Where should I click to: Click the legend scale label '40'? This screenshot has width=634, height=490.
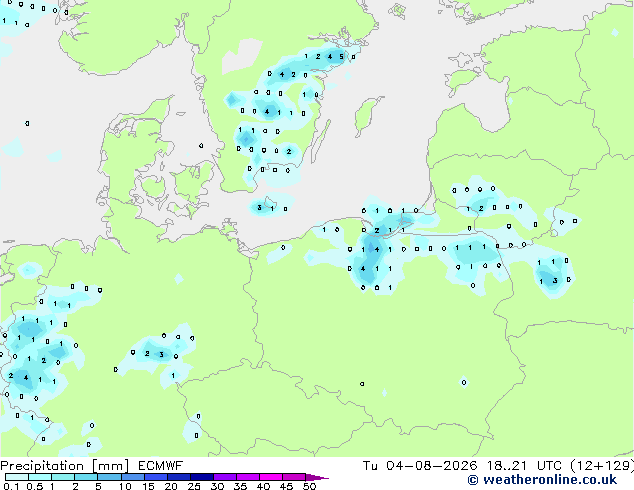[x=263, y=486]
